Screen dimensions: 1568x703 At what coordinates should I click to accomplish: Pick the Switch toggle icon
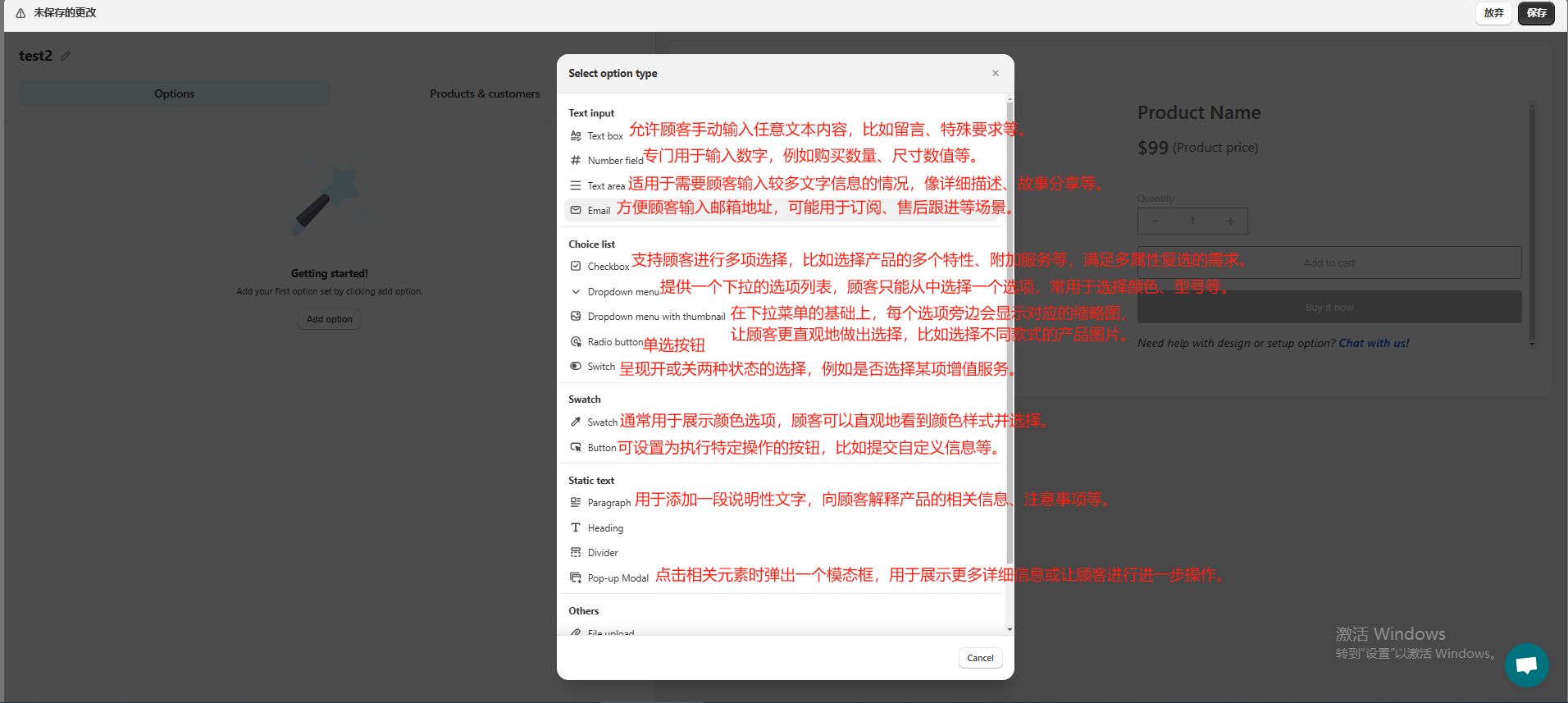click(576, 366)
